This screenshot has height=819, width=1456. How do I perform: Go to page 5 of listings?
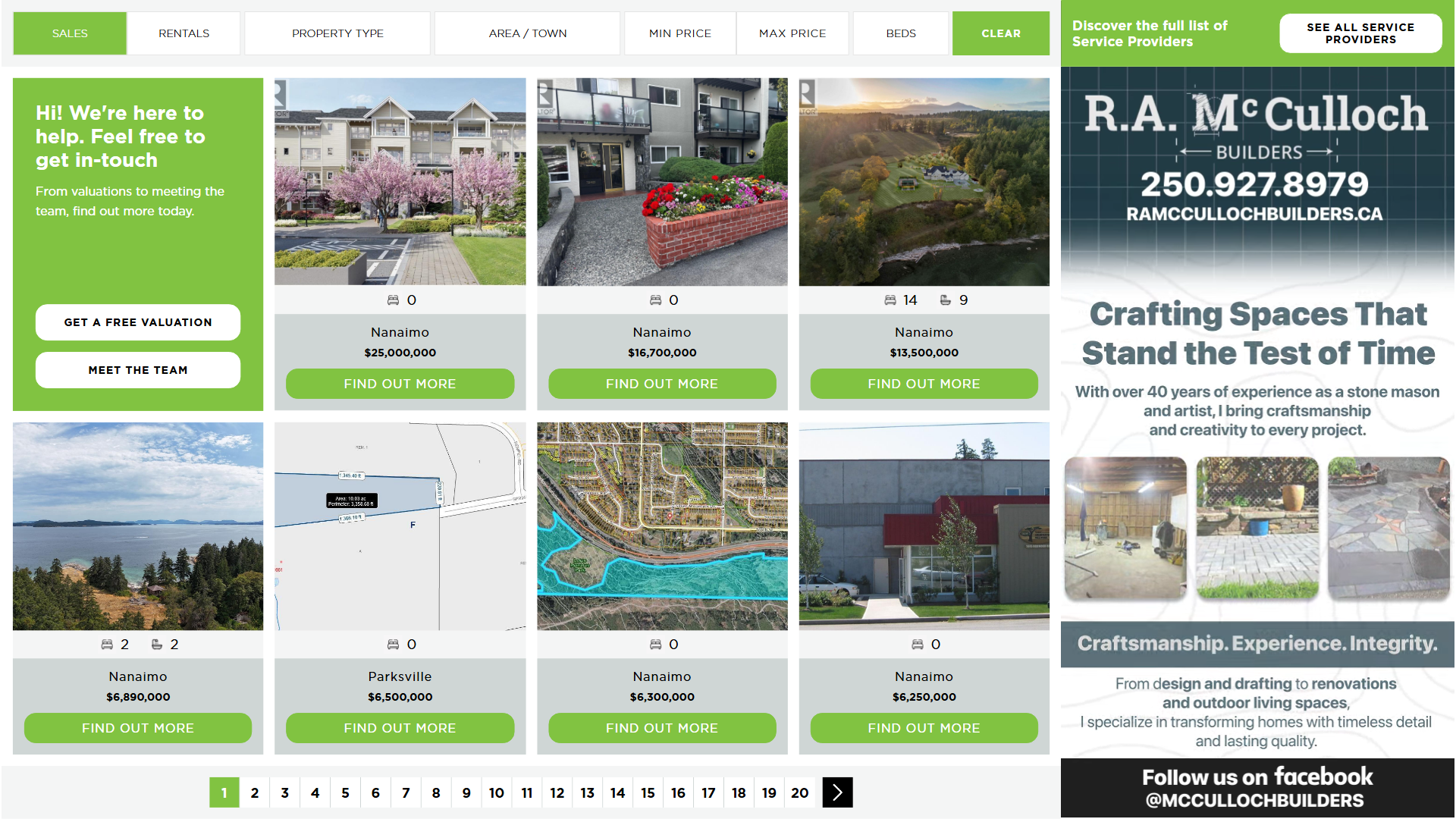point(345,792)
